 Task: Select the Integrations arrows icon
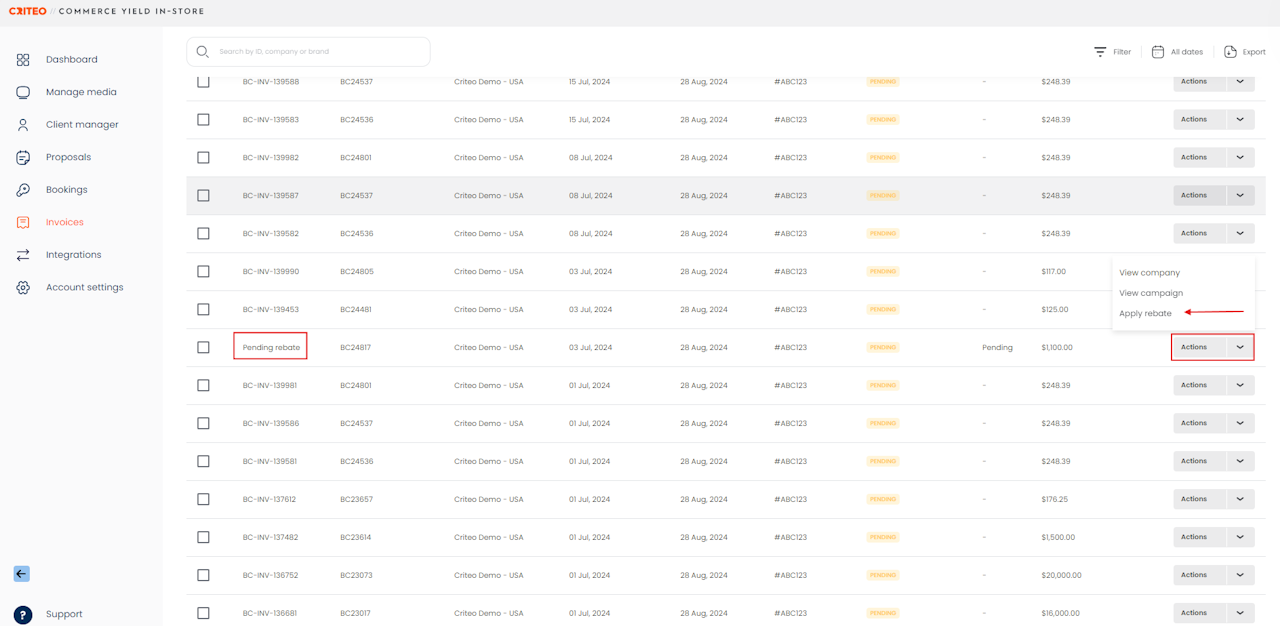click(23, 255)
